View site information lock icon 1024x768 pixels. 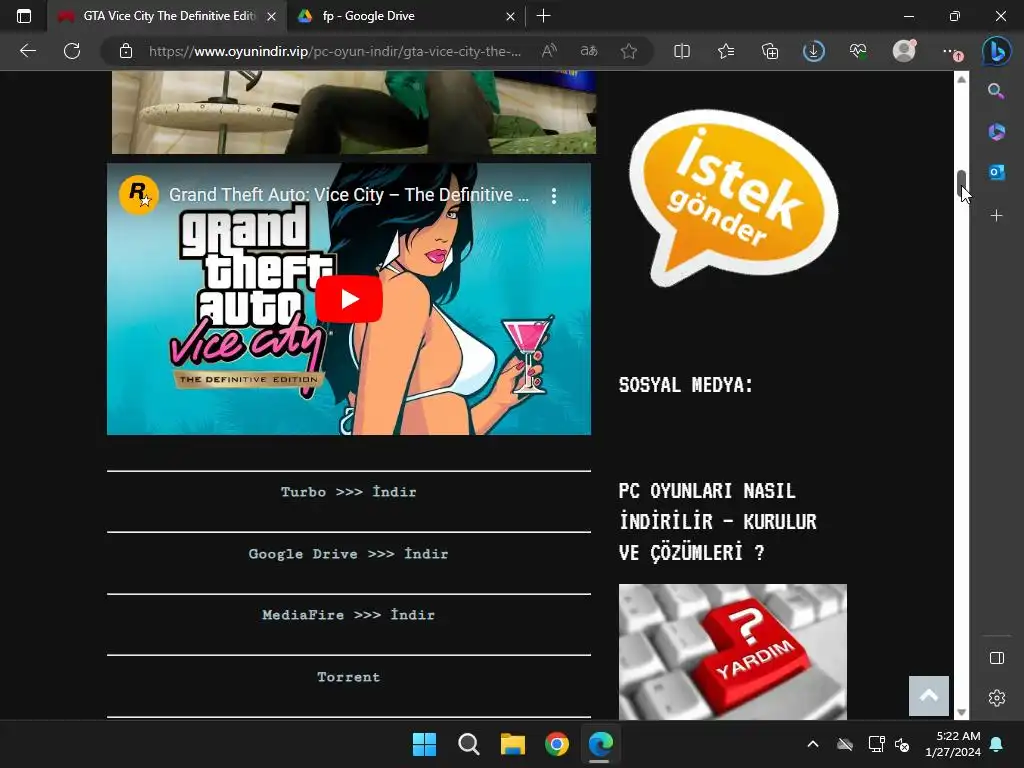click(126, 51)
